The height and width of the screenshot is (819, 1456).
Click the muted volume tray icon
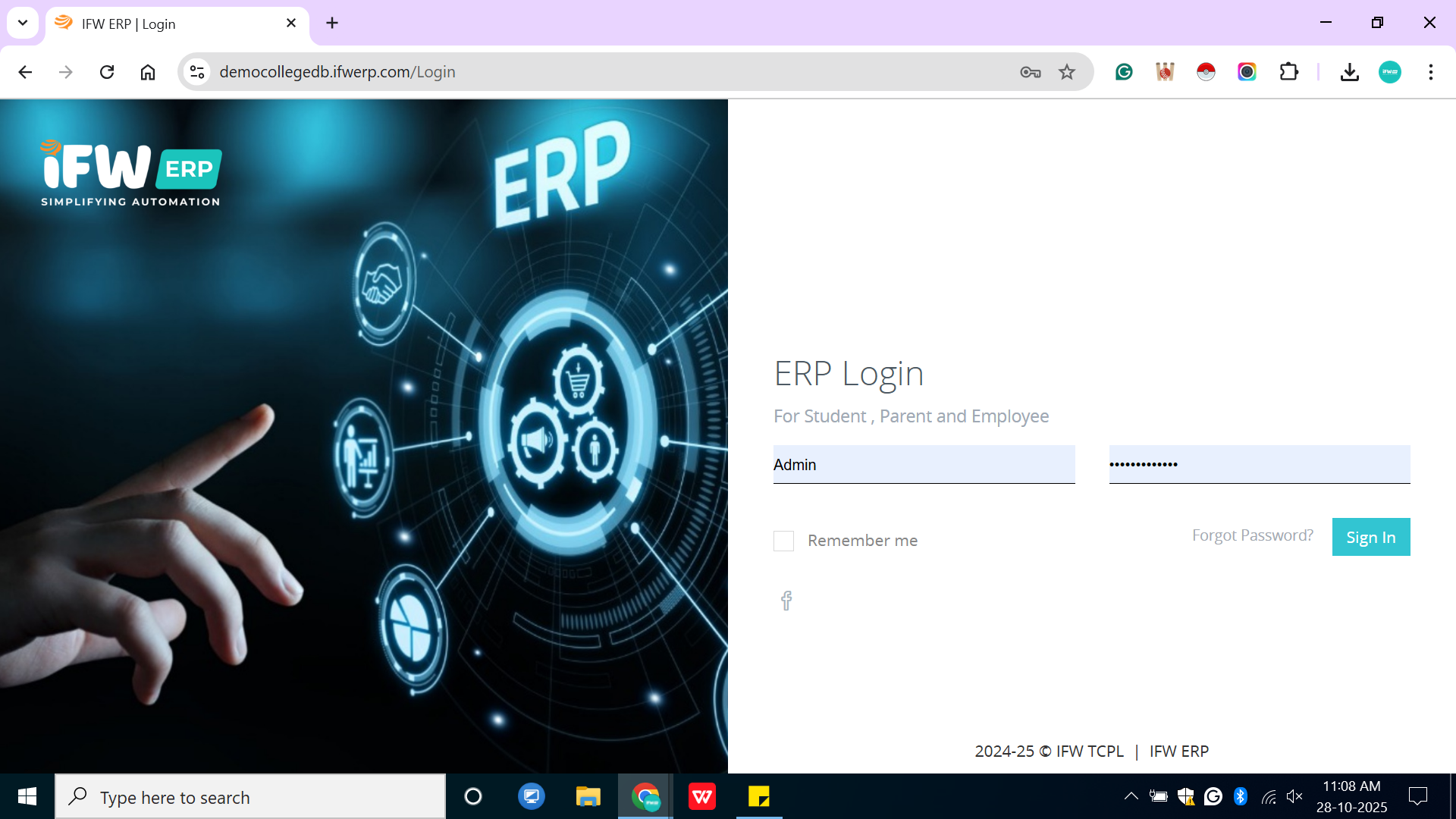(x=1294, y=796)
